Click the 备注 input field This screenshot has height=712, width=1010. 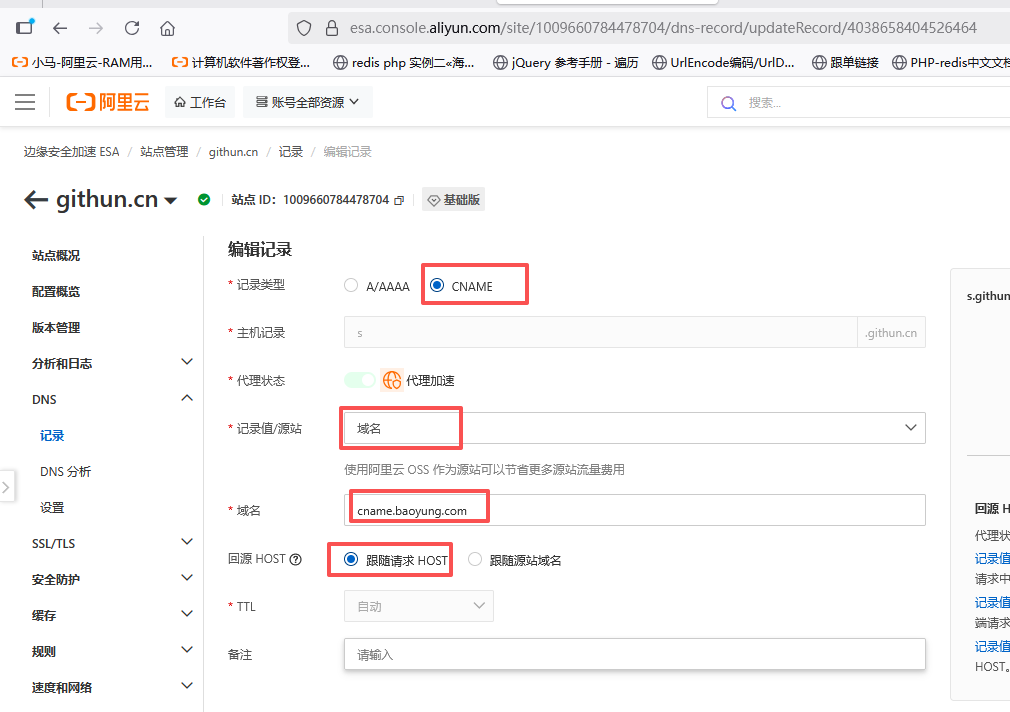point(634,655)
